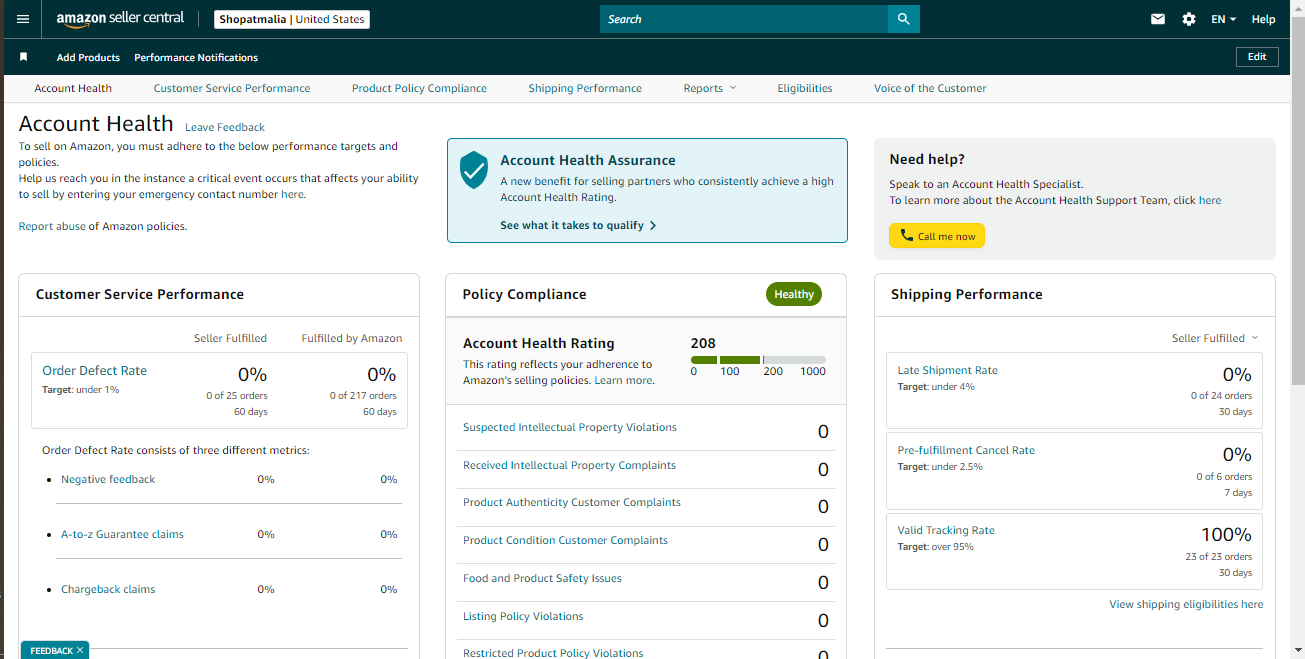Click the Feedback tab label
1305x659 pixels.
tap(51, 650)
